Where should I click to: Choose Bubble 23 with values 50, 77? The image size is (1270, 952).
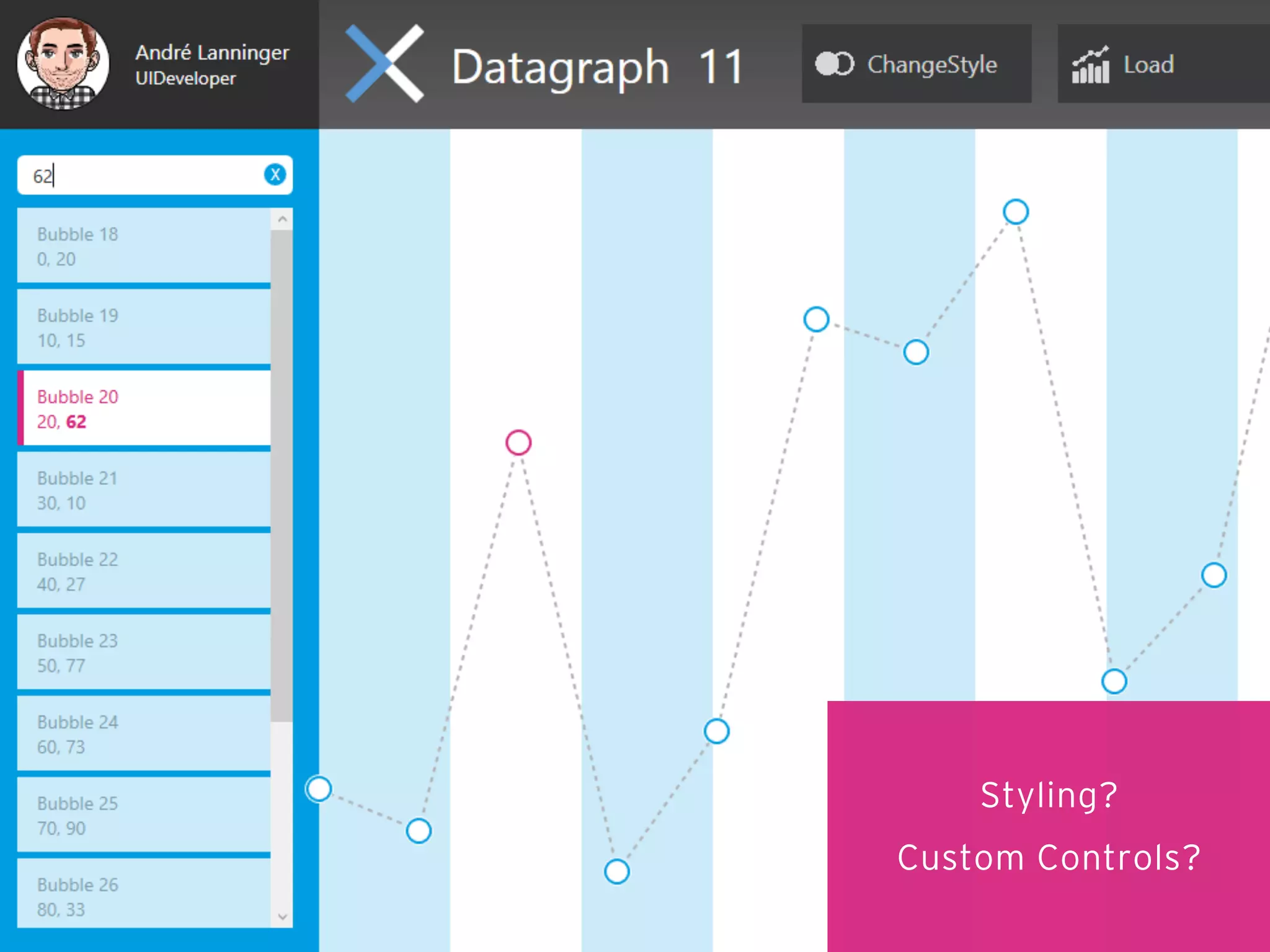pyautogui.click(x=144, y=652)
